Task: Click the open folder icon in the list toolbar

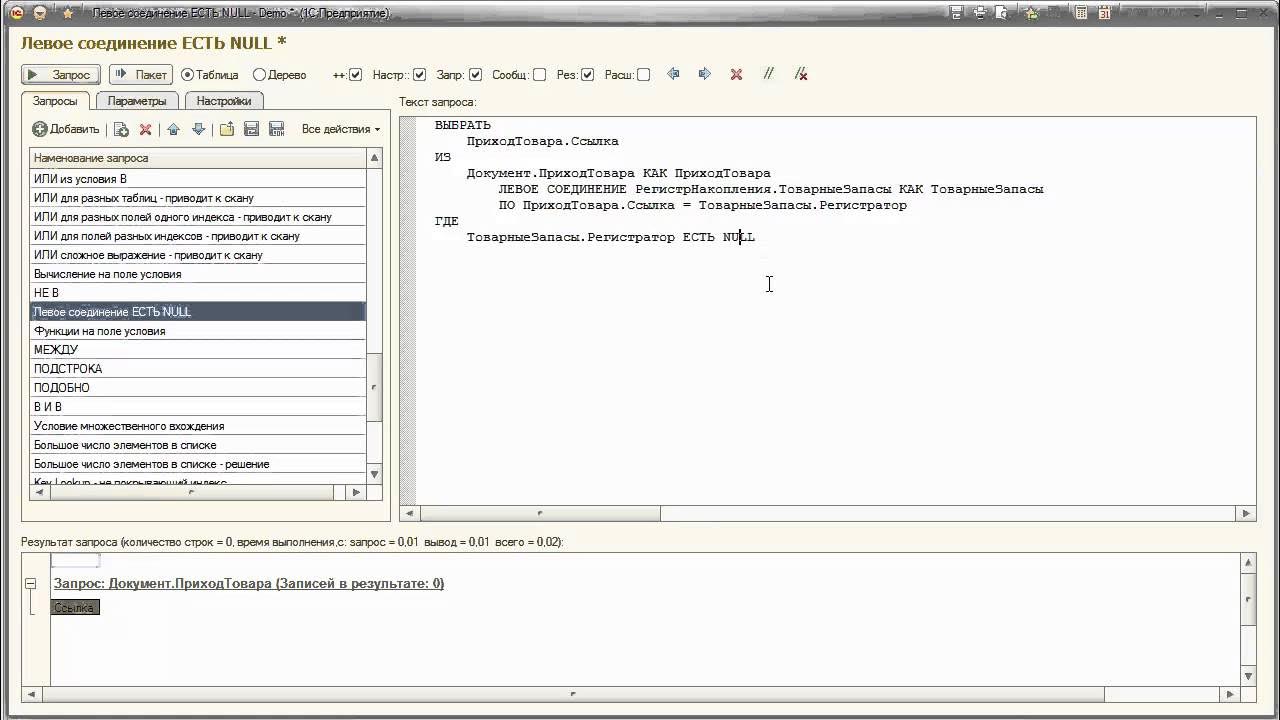Action: click(227, 129)
